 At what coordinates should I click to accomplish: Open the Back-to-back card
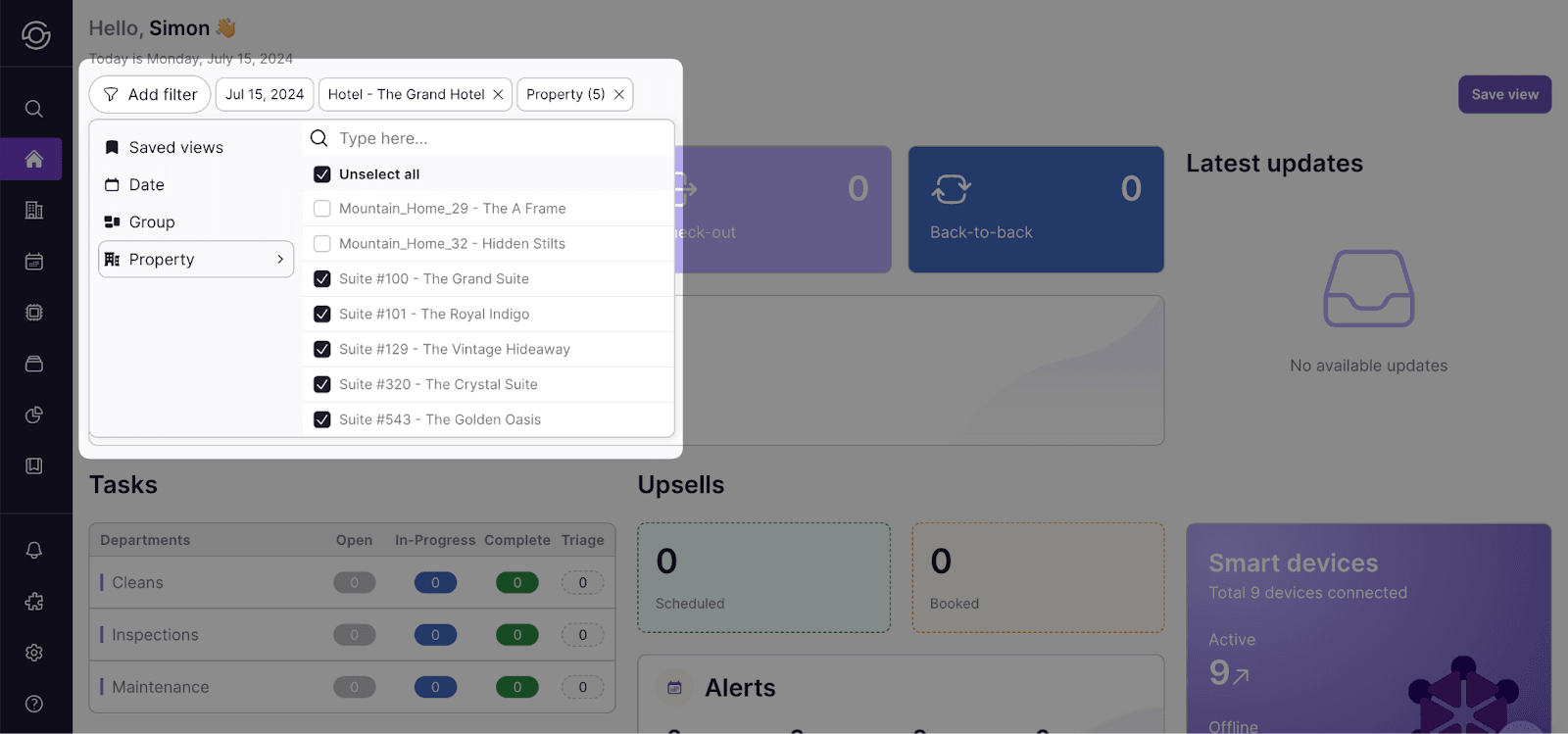pos(1036,210)
